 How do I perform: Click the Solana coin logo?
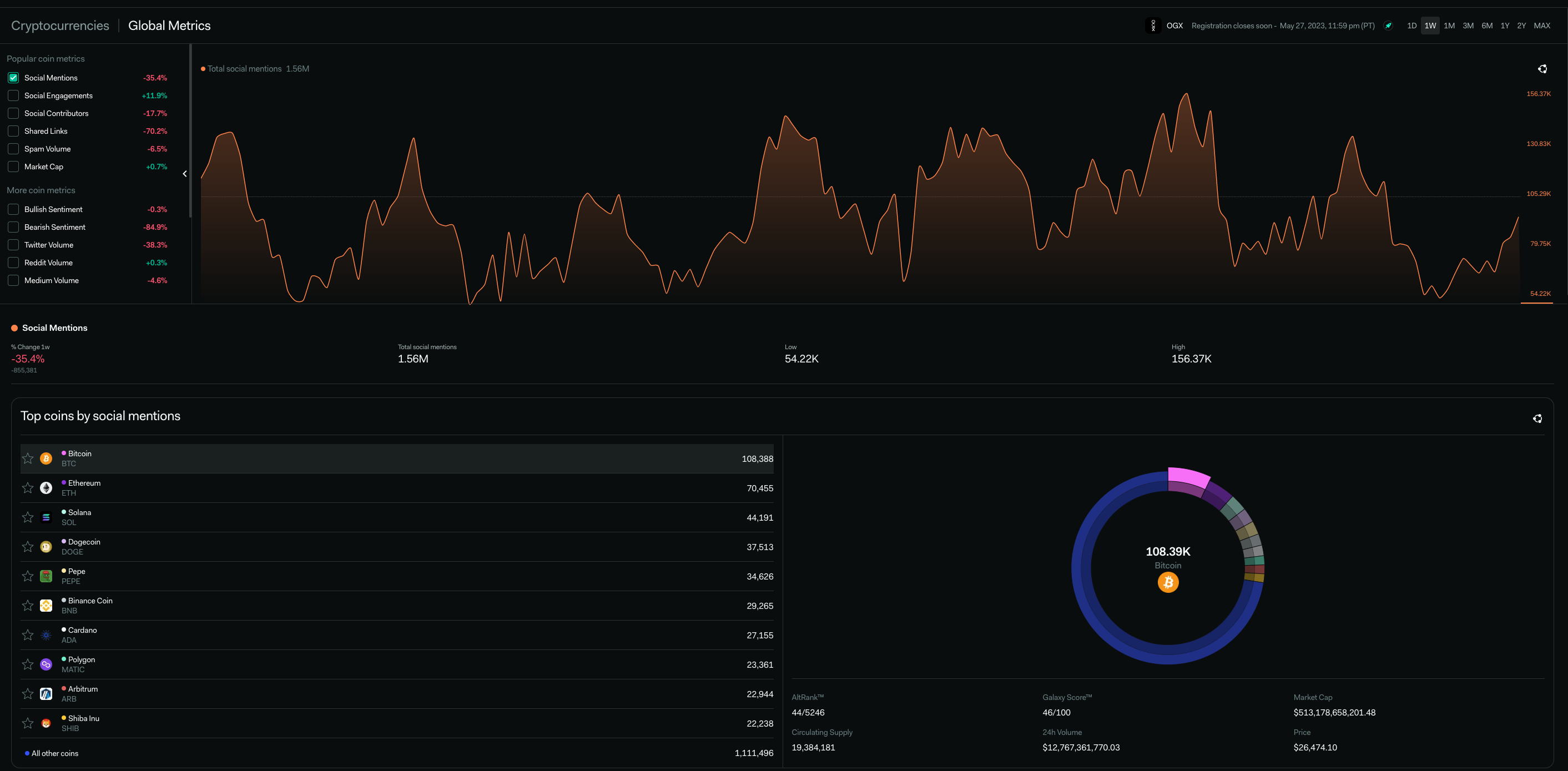[x=46, y=517]
